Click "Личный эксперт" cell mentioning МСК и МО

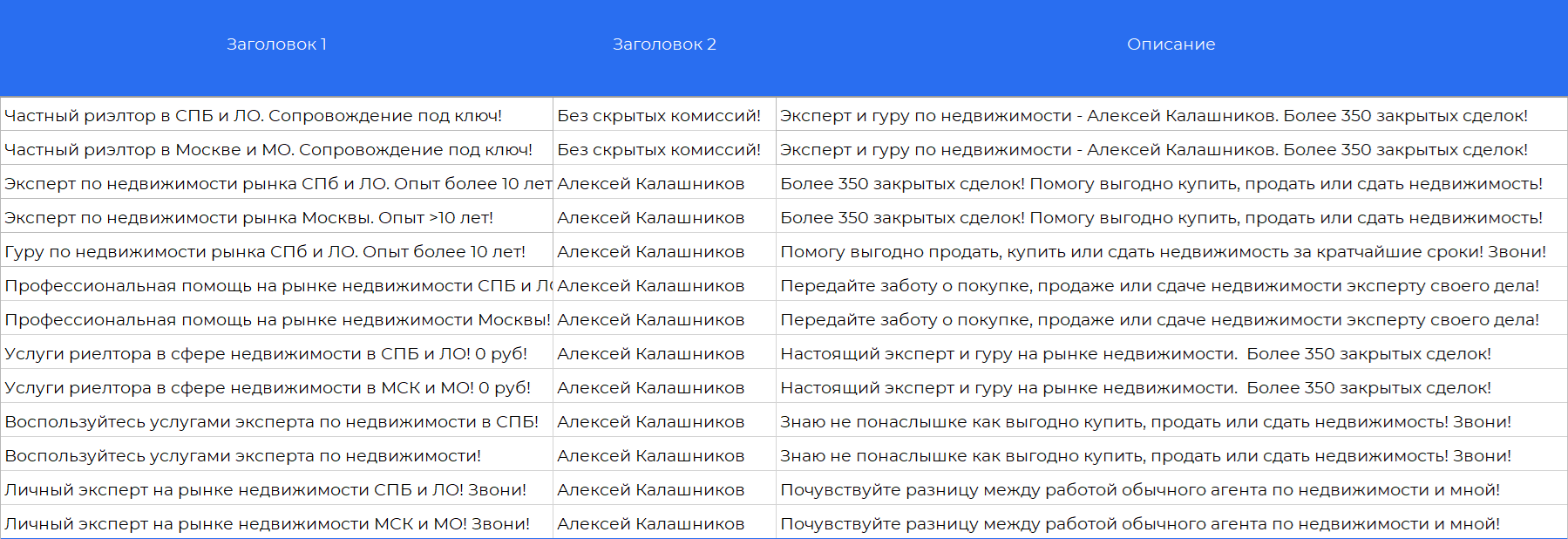pos(267,524)
